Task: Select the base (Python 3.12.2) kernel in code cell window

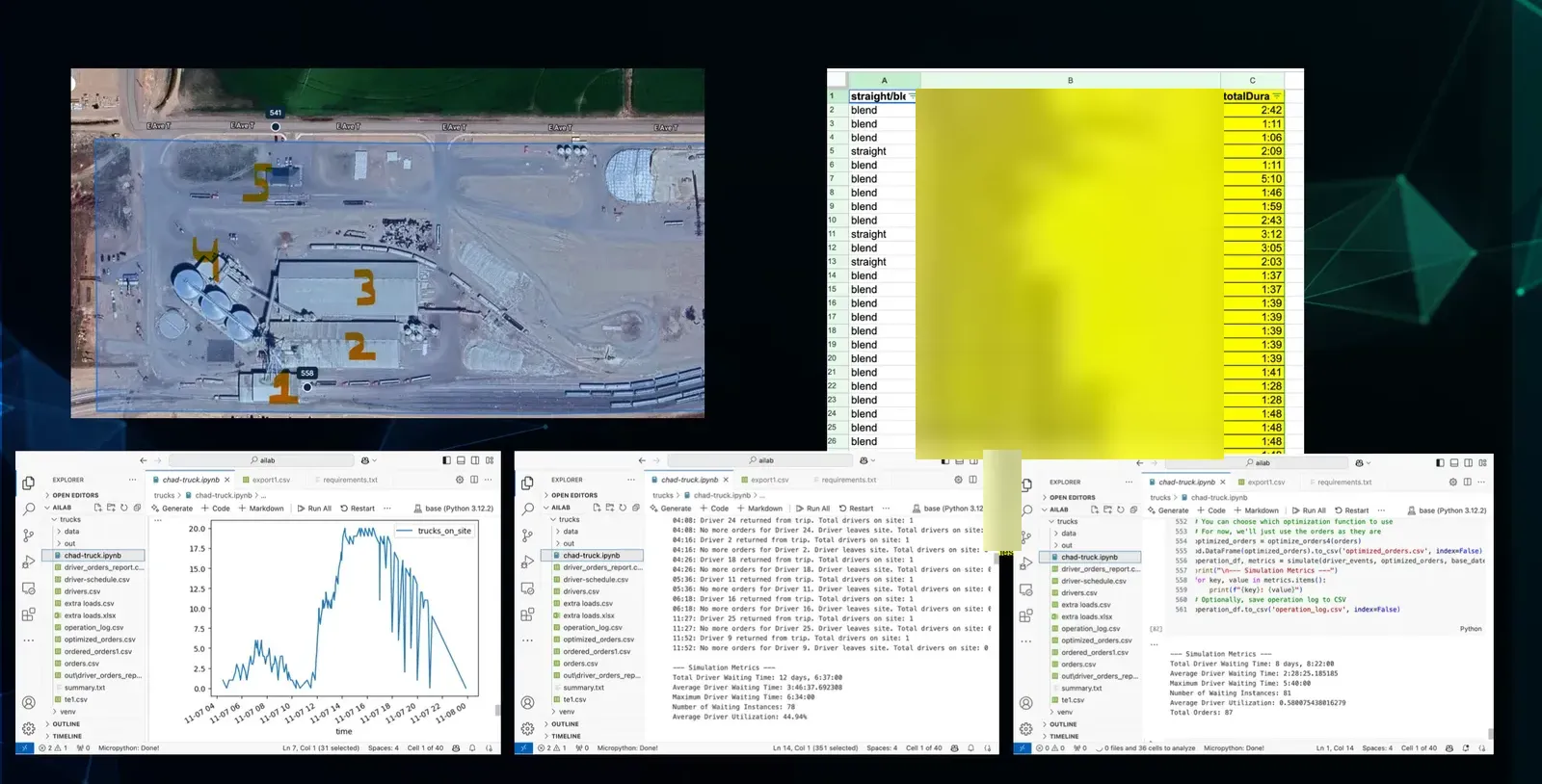Action: [1447, 510]
